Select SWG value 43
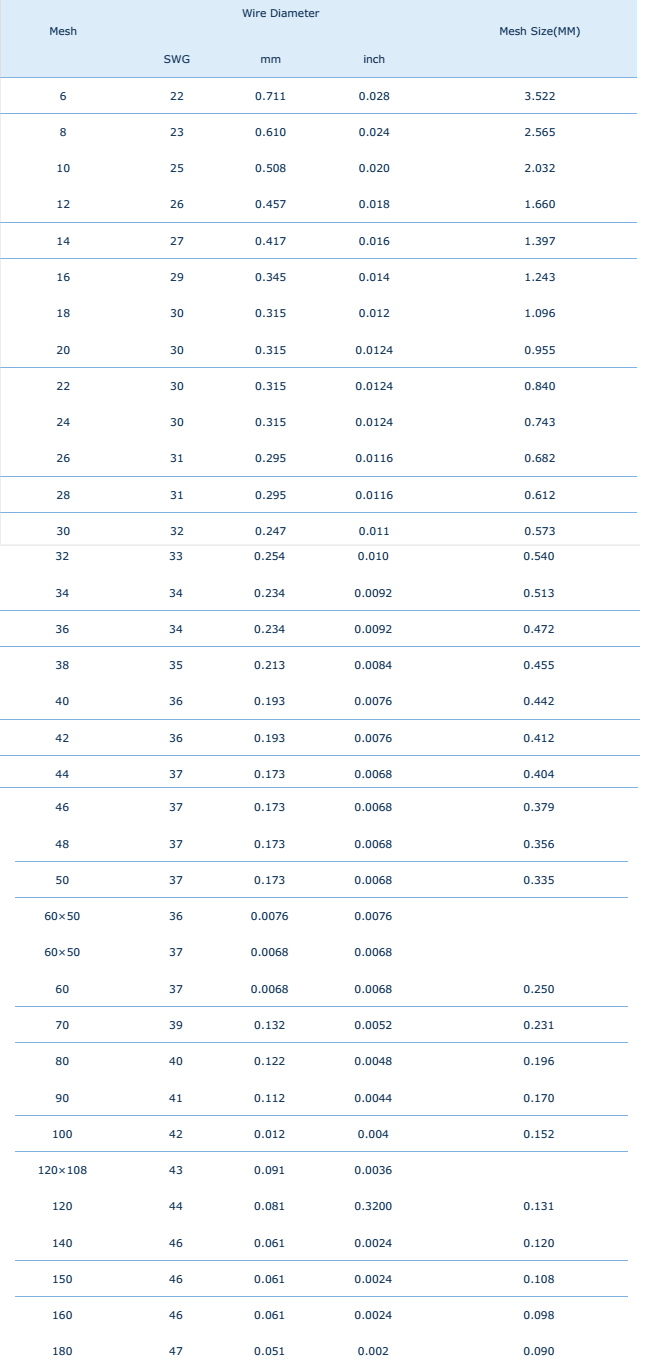 (176, 1171)
